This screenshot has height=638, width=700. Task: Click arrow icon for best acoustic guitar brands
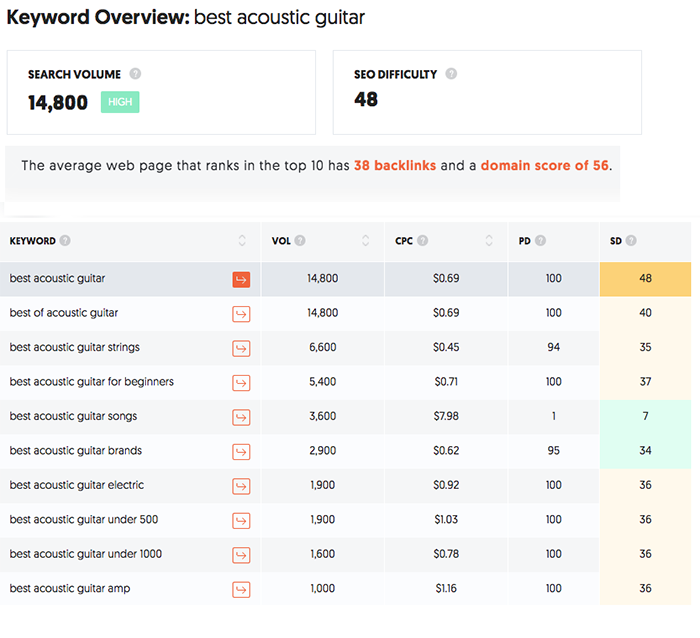click(240, 451)
